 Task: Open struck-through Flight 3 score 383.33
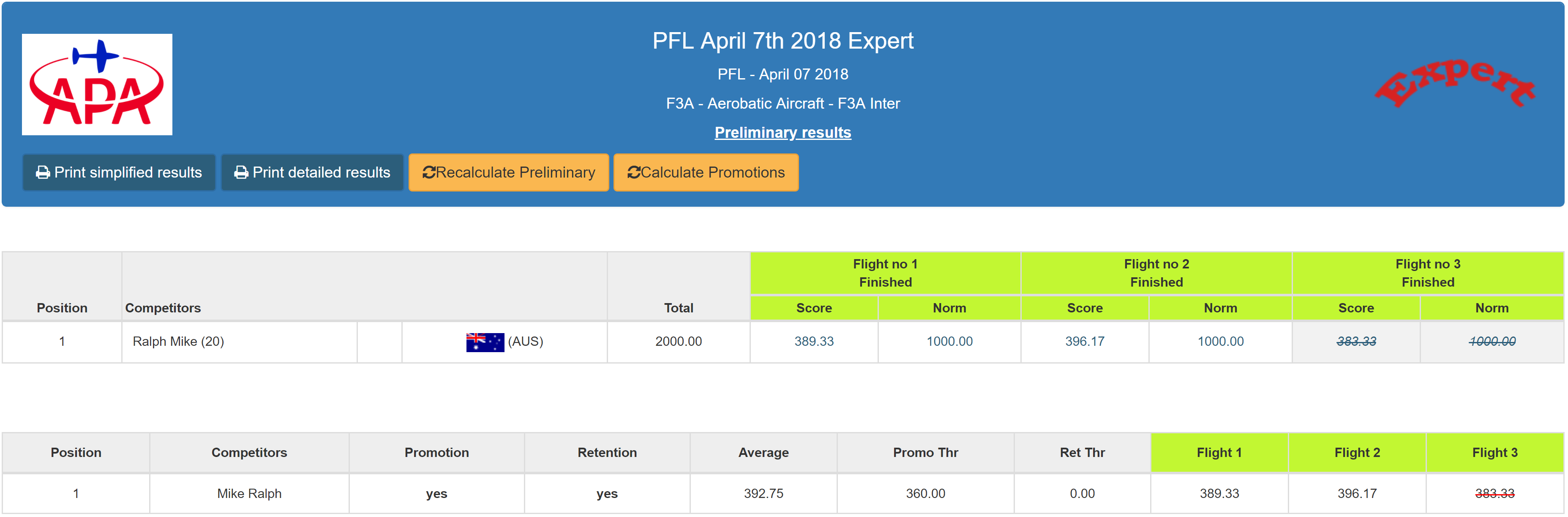(1355, 342)
